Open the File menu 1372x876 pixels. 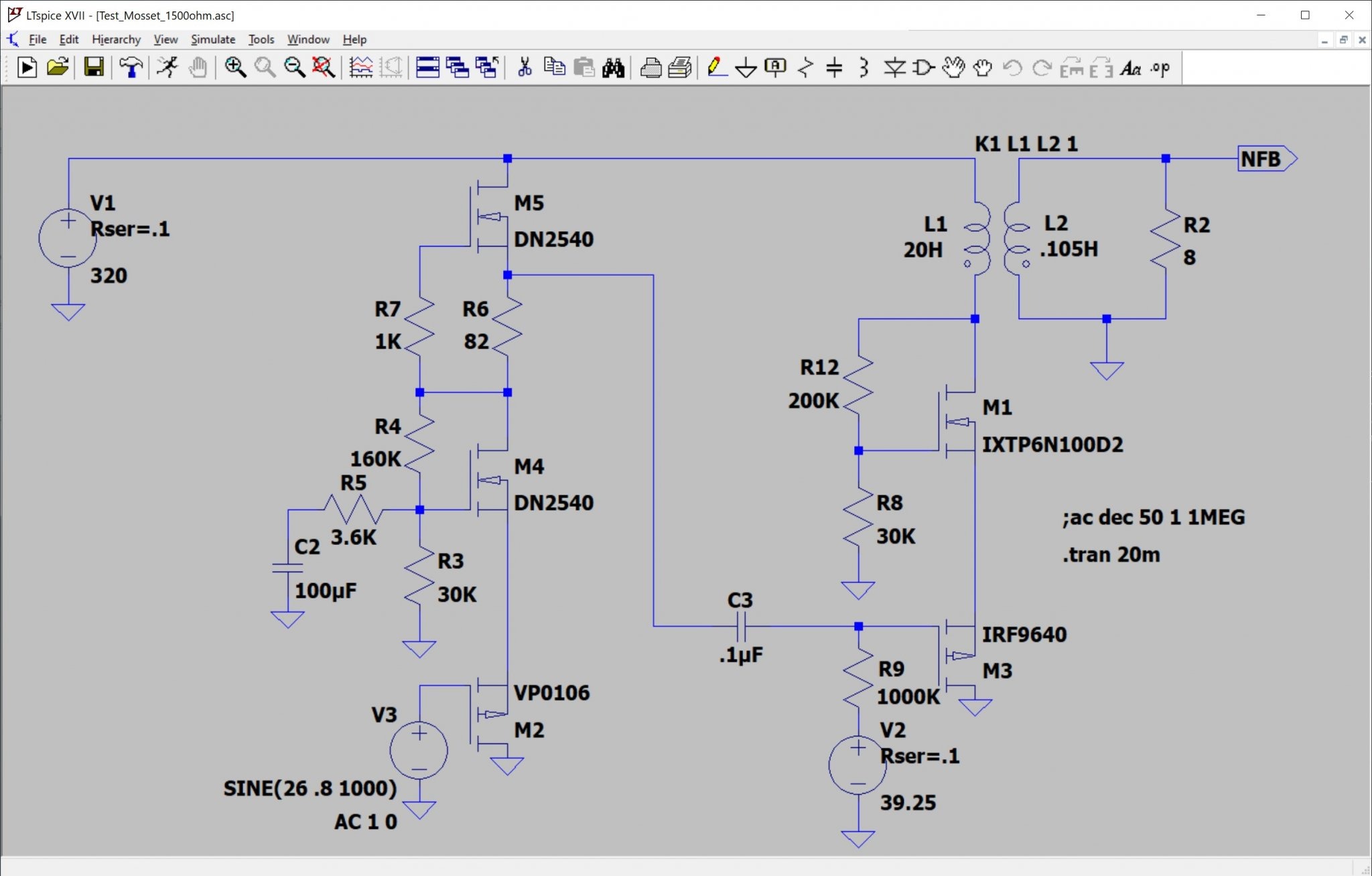click(38, 40)
